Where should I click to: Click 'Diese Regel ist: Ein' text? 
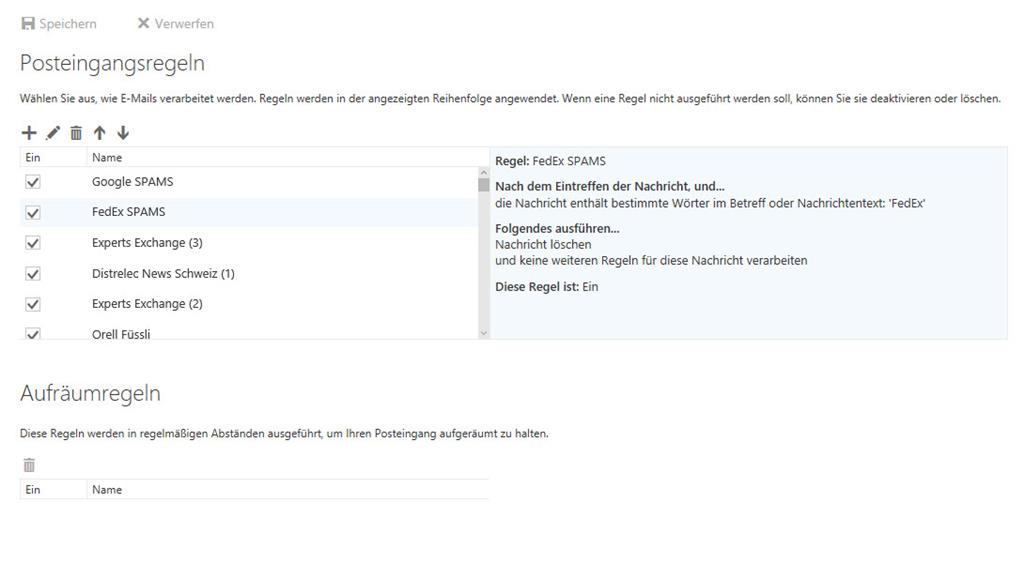(546, 286)
